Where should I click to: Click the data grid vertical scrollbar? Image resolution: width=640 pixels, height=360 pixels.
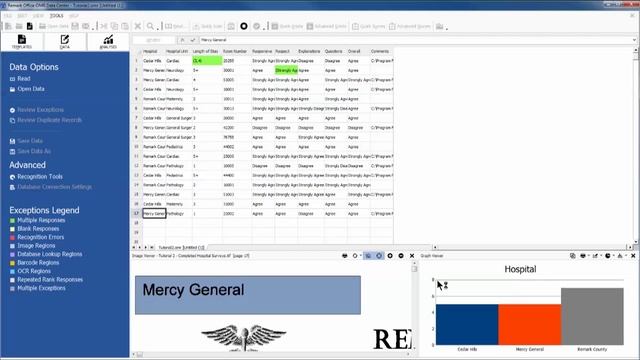636,147
